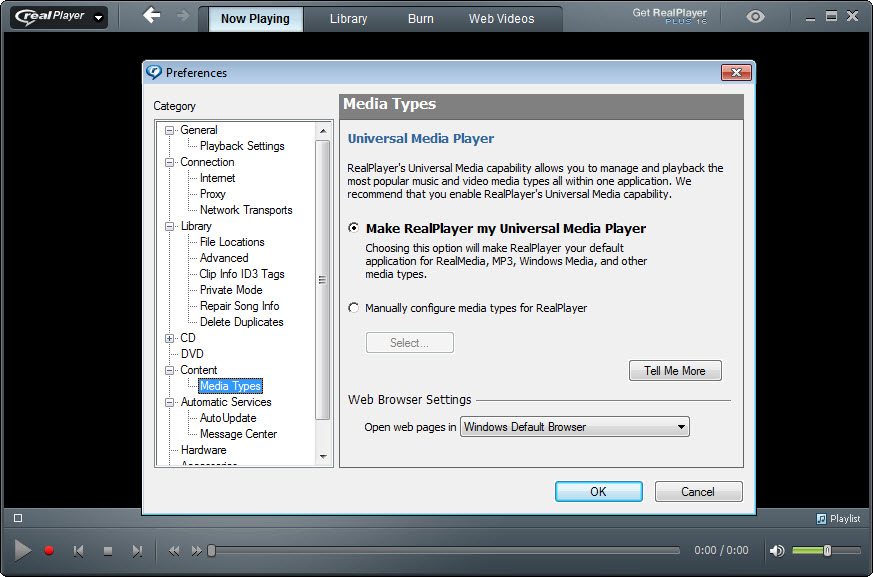The height and width of the screenshot is (577, 873).
Task: Open the RealPlayer logo menu
Action: click(59, 17)
